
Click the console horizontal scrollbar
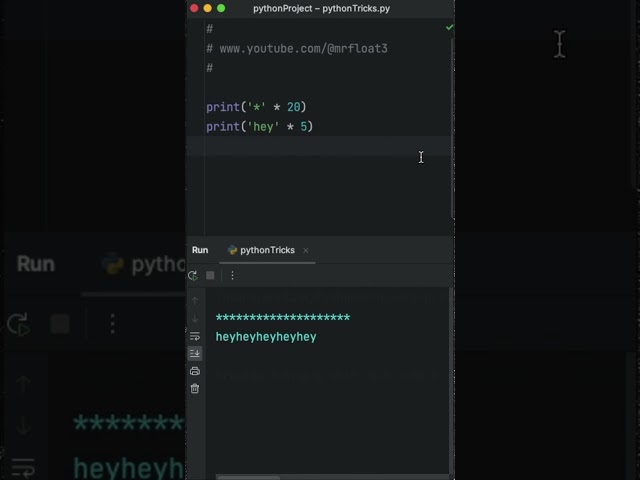click(x=248, y=477)
